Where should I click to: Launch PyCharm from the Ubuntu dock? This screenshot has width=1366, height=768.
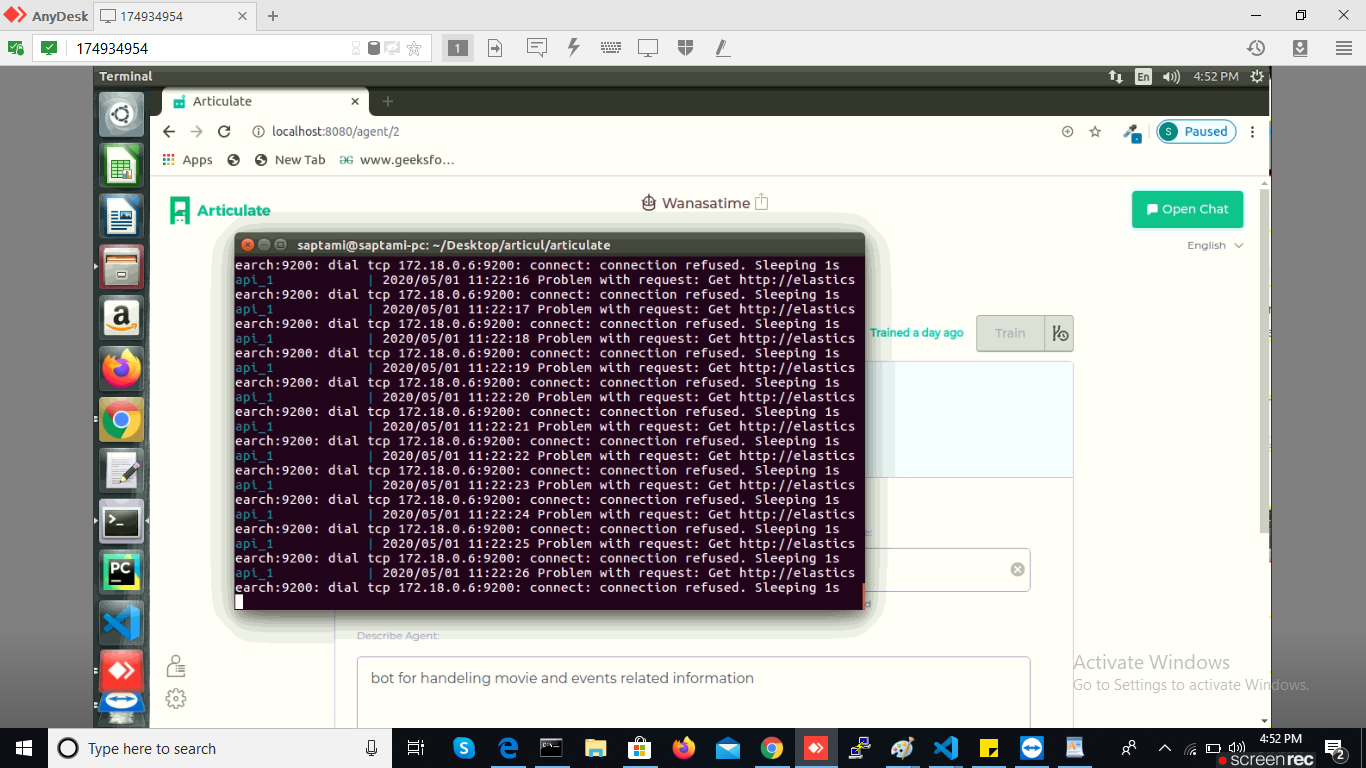click(121, 573)
